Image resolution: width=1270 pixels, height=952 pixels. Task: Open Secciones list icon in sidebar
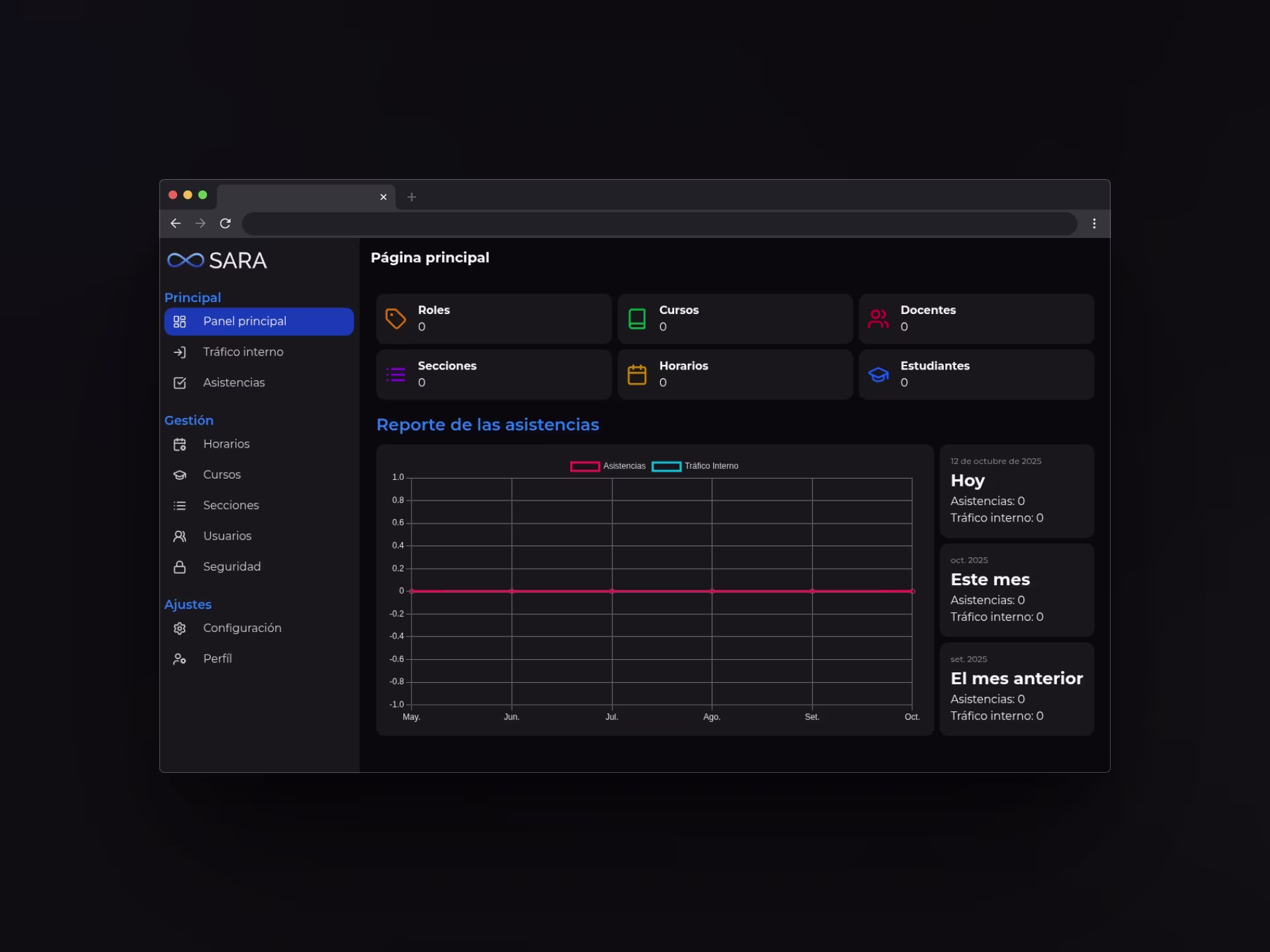point(179,506)
